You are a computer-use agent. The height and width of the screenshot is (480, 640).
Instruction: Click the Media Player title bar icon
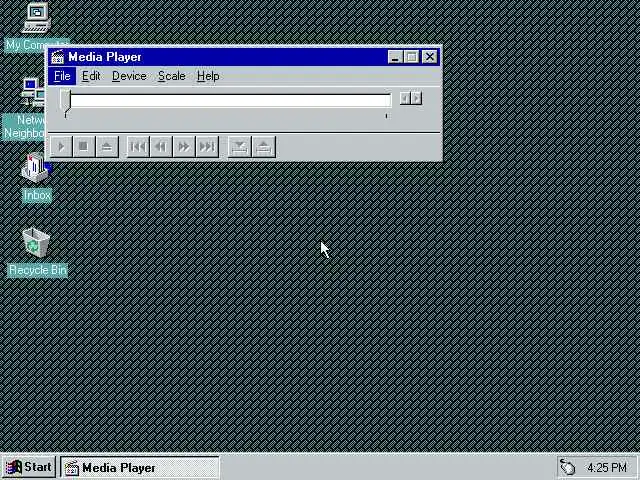coord(58,57)
